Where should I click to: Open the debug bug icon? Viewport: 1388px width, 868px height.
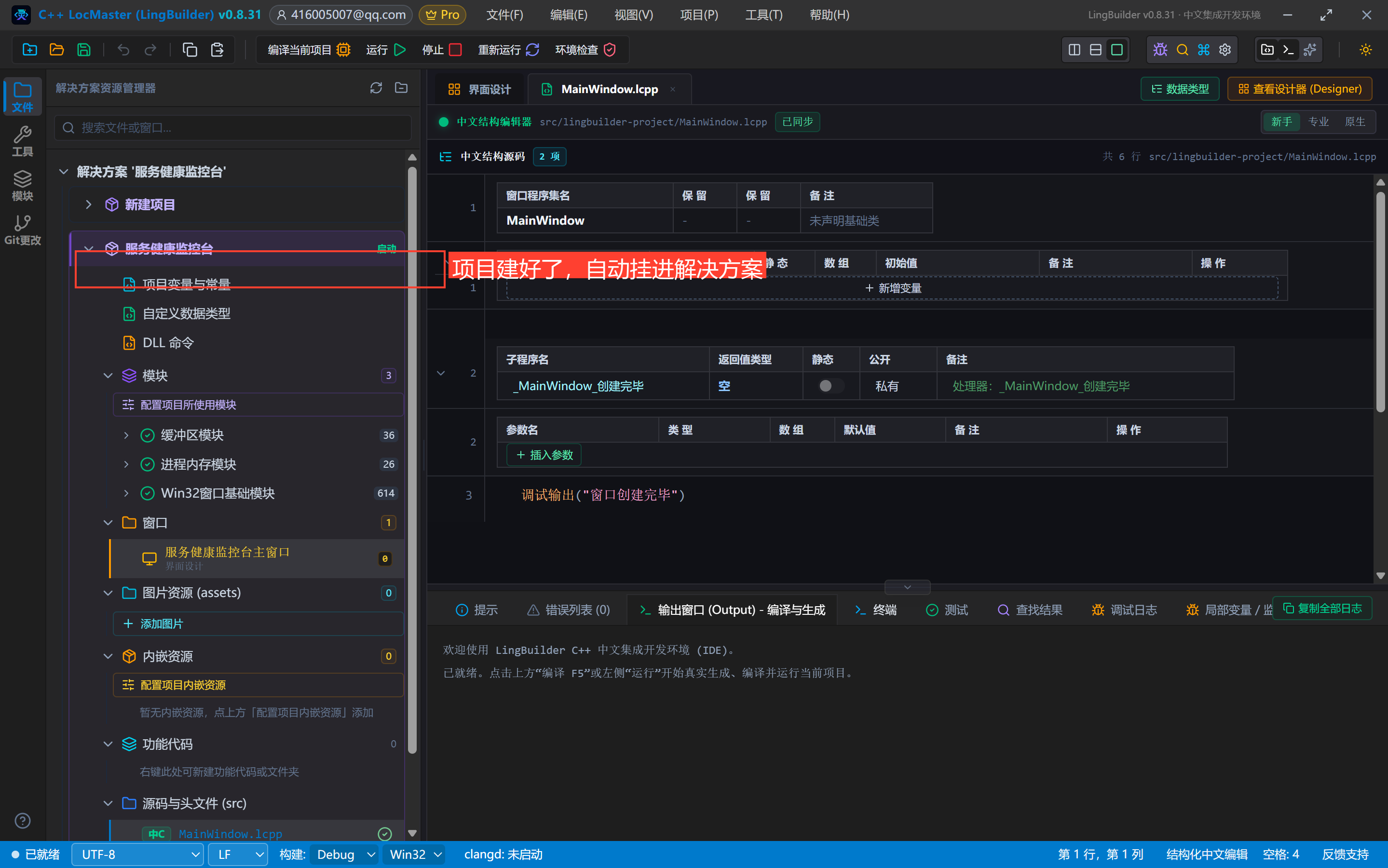[x=1160, y=50]
